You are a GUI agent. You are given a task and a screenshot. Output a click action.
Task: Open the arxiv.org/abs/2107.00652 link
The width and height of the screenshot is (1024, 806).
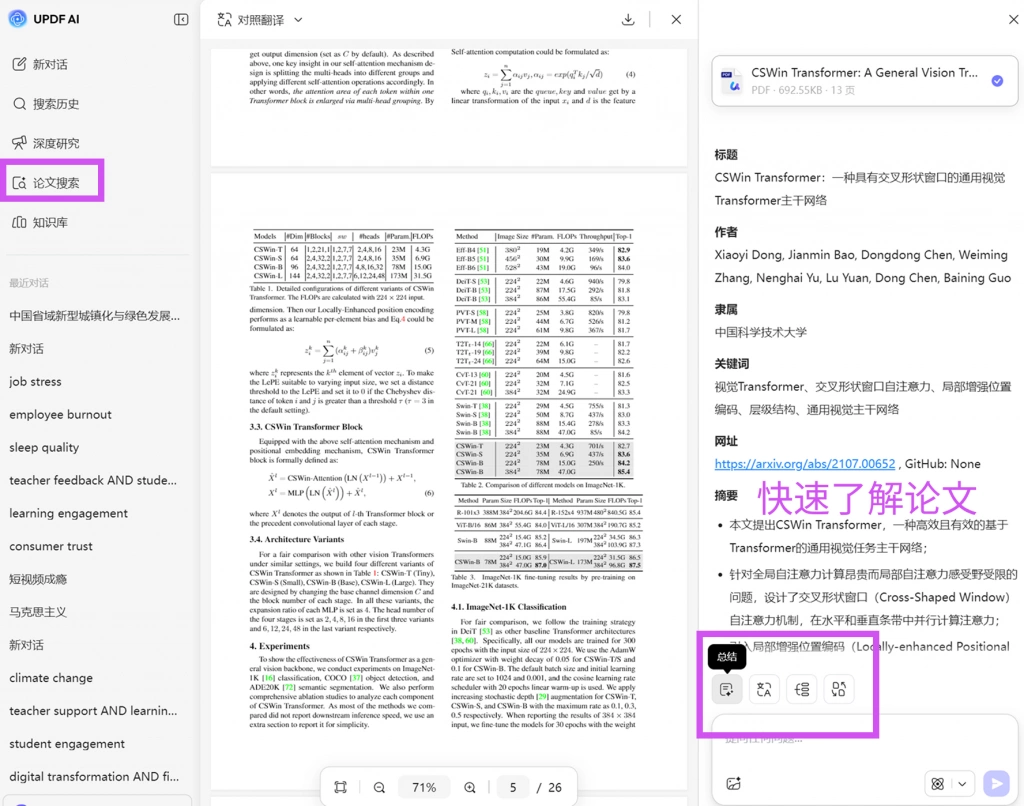(x=805, y=464)
